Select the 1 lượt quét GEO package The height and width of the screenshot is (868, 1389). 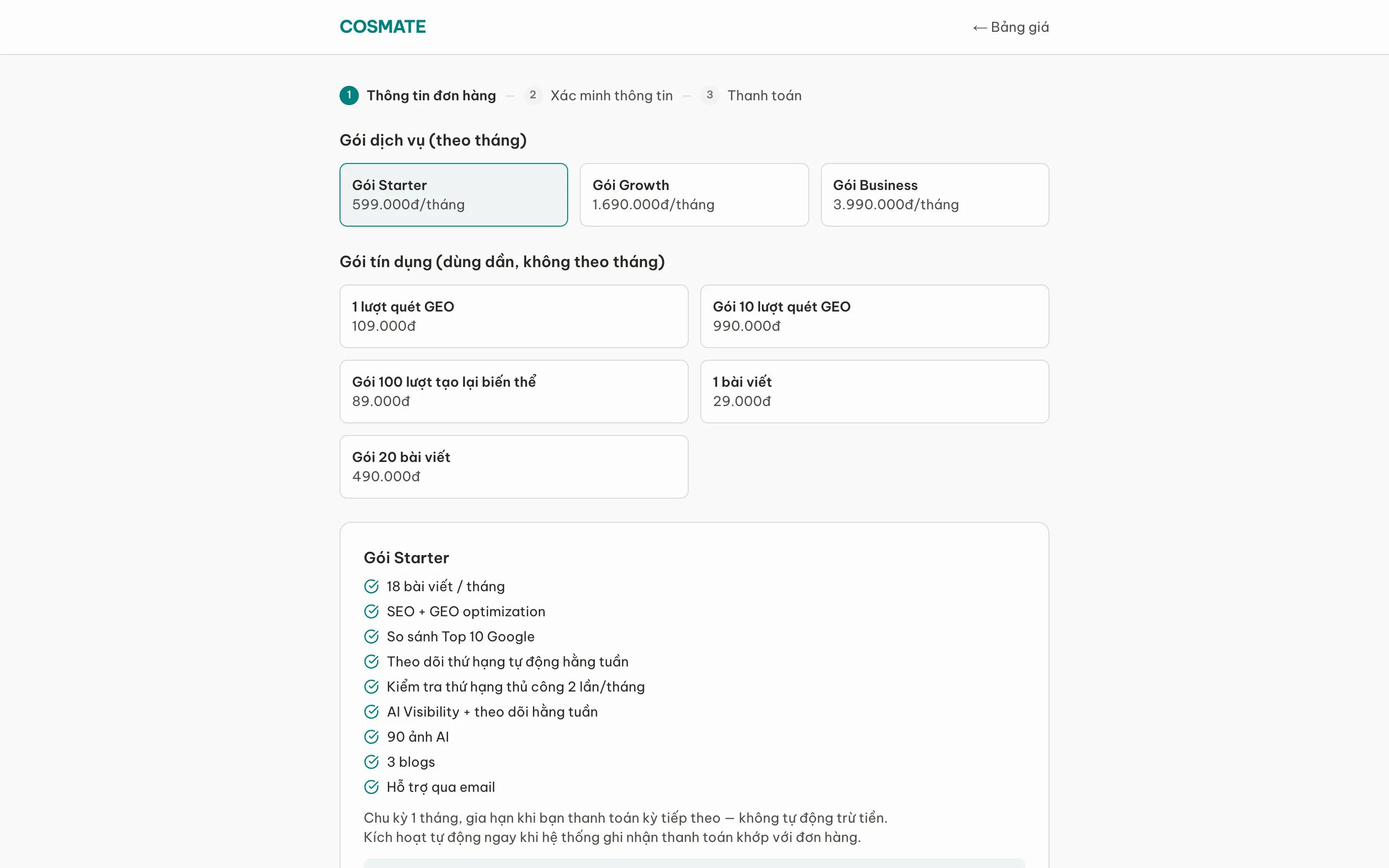pyautogui.click(x=514, y=316)
